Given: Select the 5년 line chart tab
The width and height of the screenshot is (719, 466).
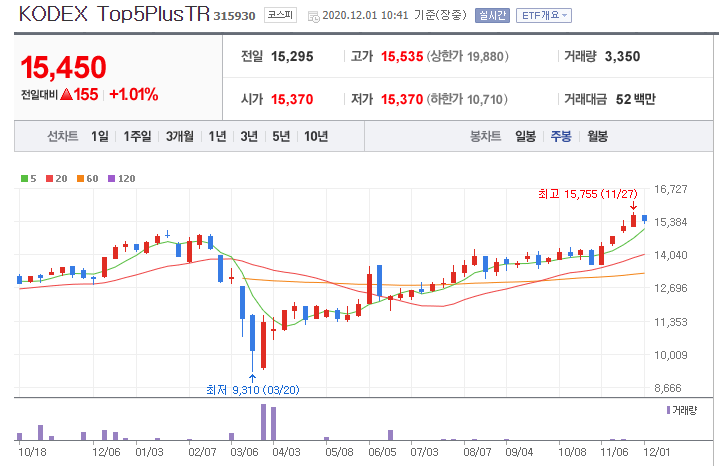Looking at the screenshot, I should (x=281, y=136).
